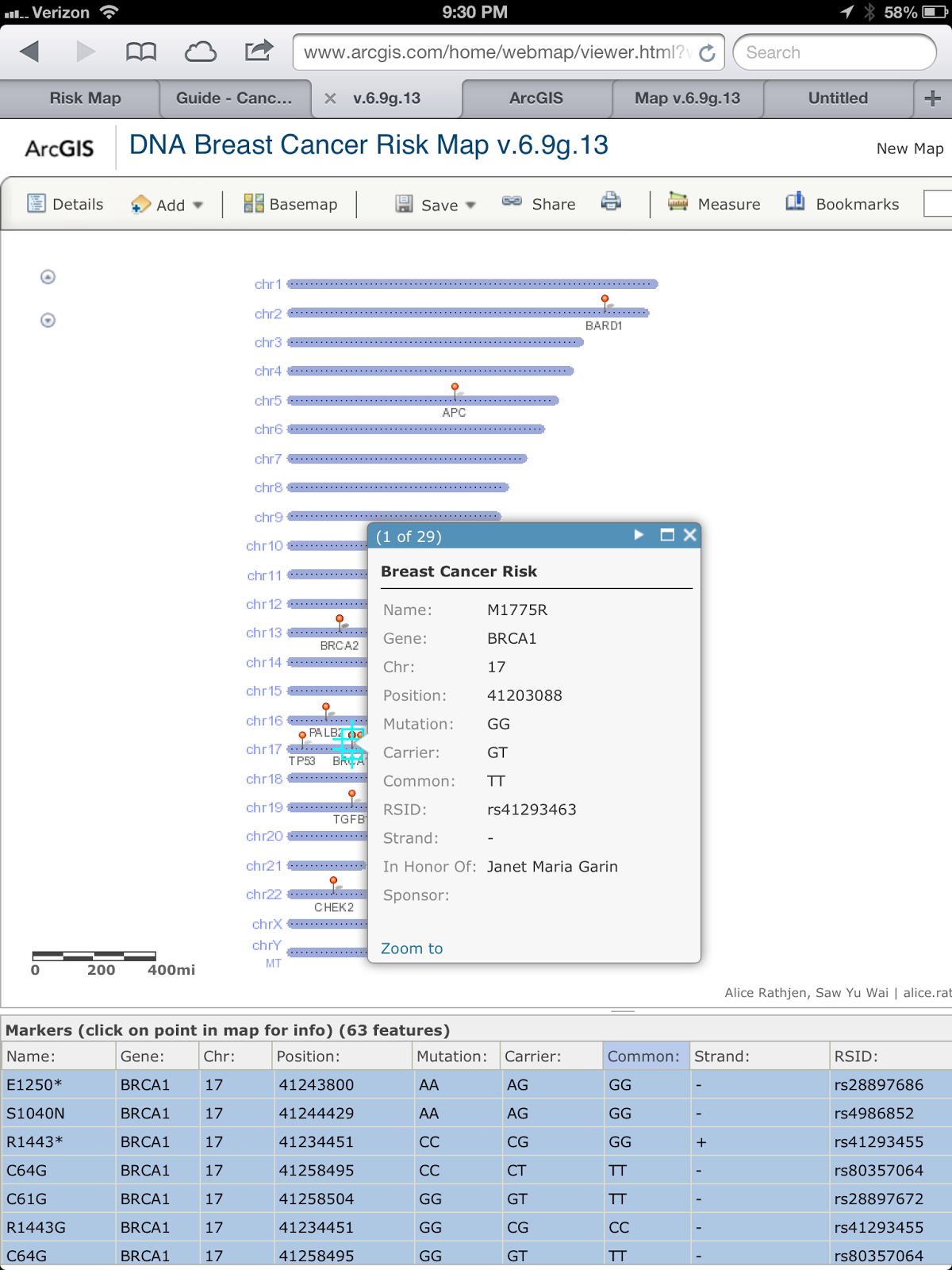The width and height of the screenshot is (952, 1270).
Task: Sort table by RSID: column header
Action: click(x=891, y=1056)
